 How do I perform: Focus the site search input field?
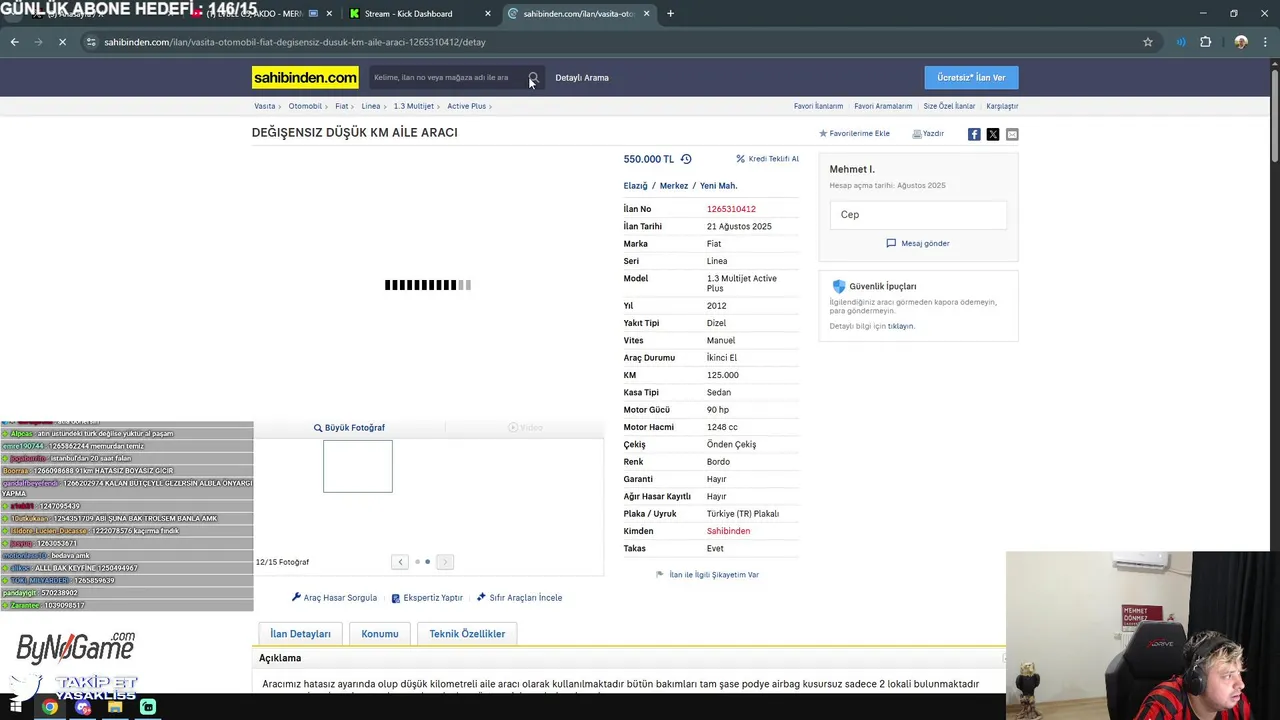(447, 78)
